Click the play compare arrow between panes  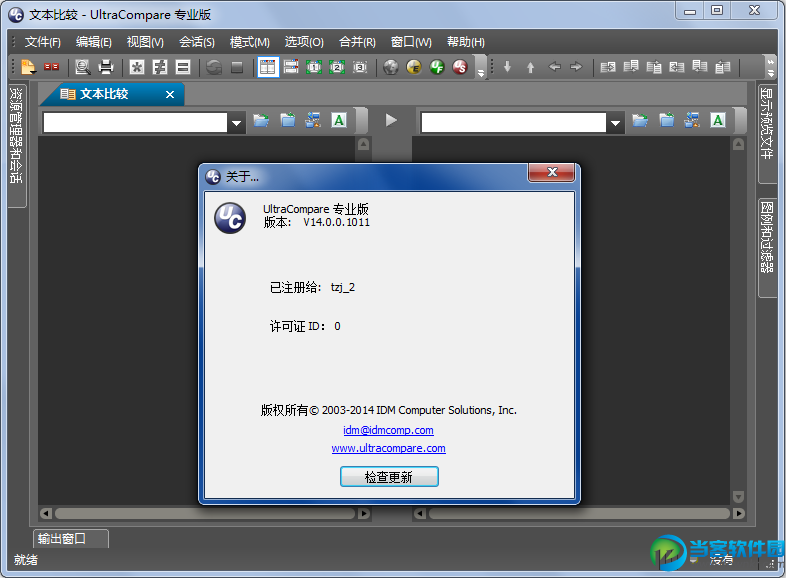pyautogui.click(x=391, y=120)
